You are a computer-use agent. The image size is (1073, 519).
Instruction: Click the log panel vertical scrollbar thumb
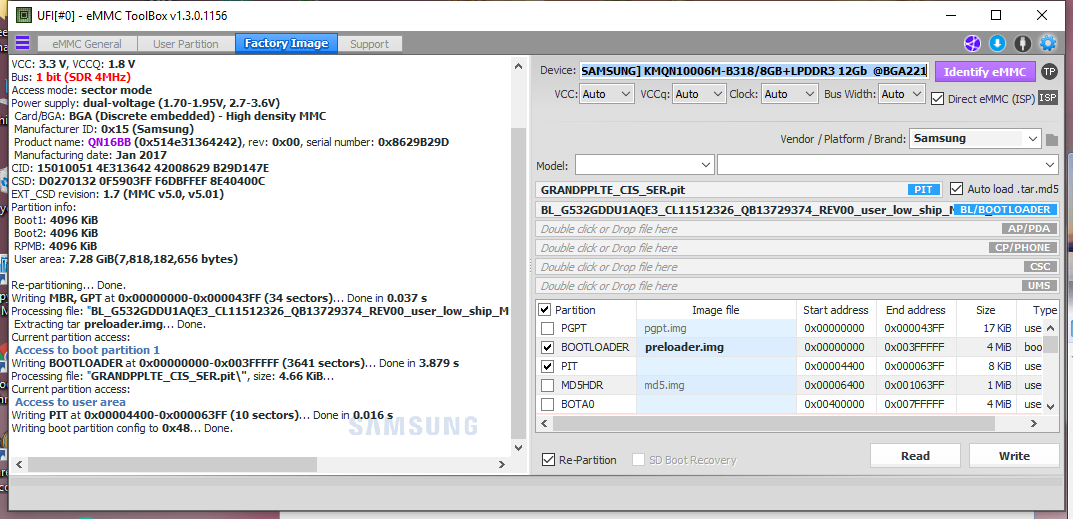coord(518,283)
